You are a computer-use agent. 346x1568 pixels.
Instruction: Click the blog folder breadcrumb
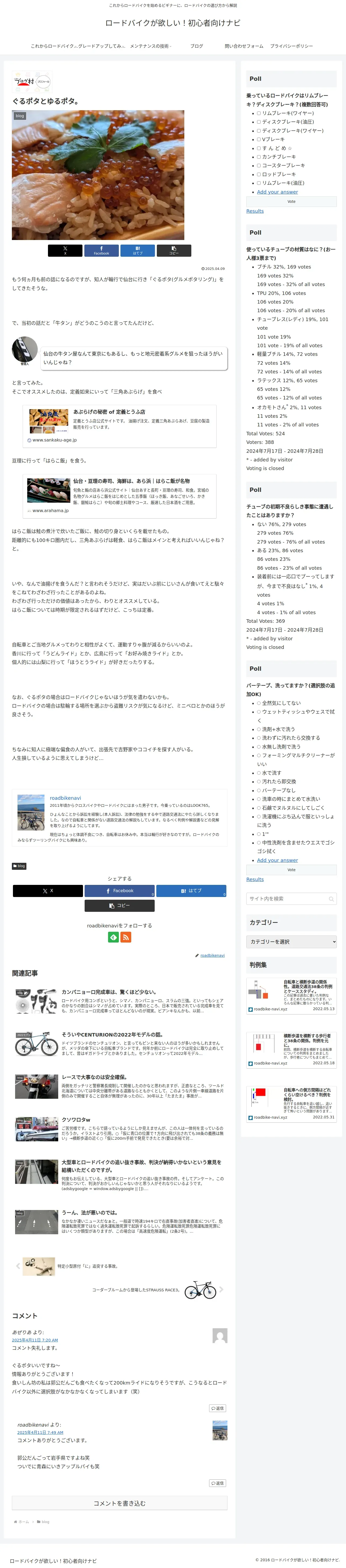point(43,1522)
